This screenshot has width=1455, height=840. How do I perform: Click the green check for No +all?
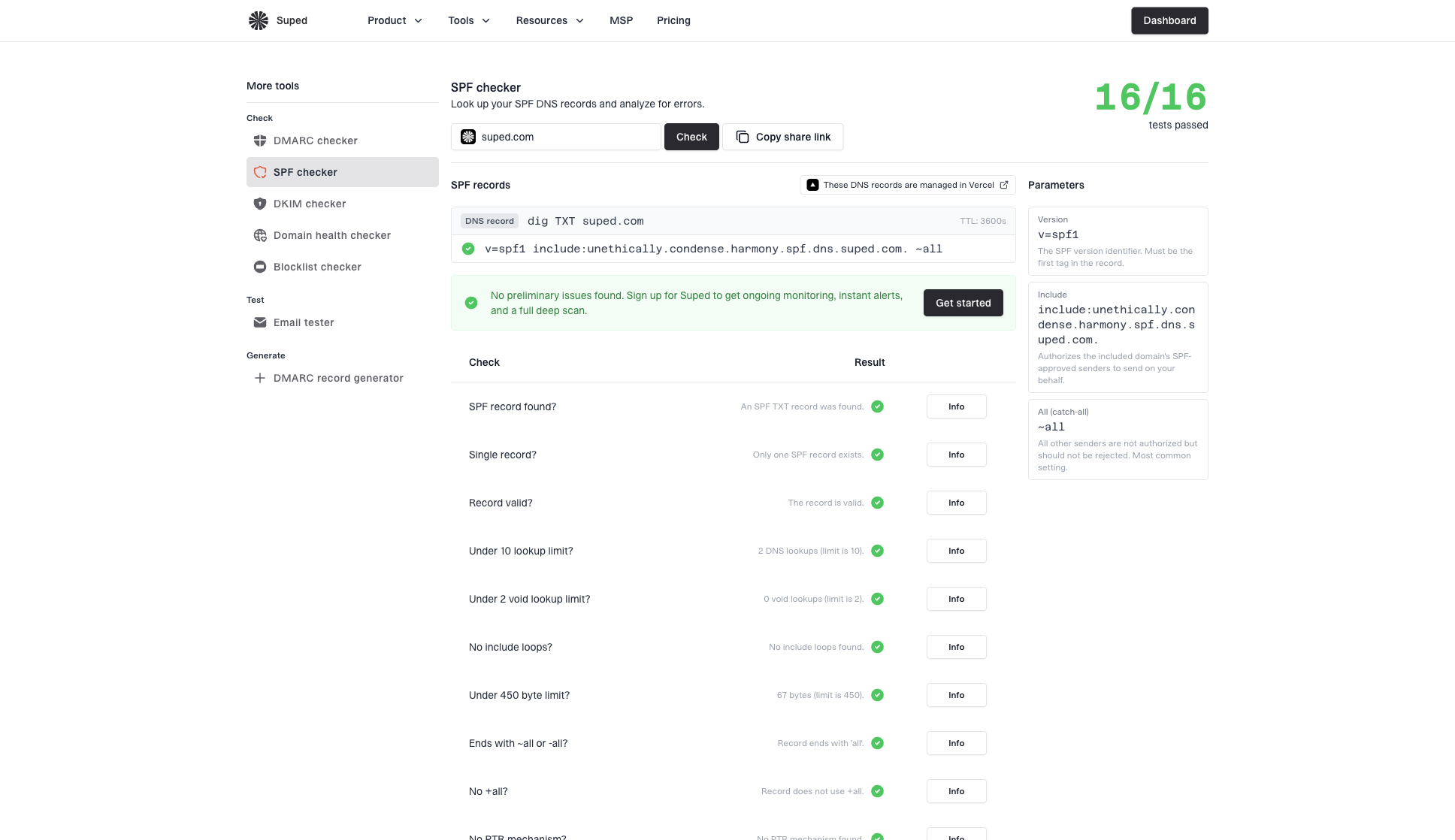(x=877, y=791)
